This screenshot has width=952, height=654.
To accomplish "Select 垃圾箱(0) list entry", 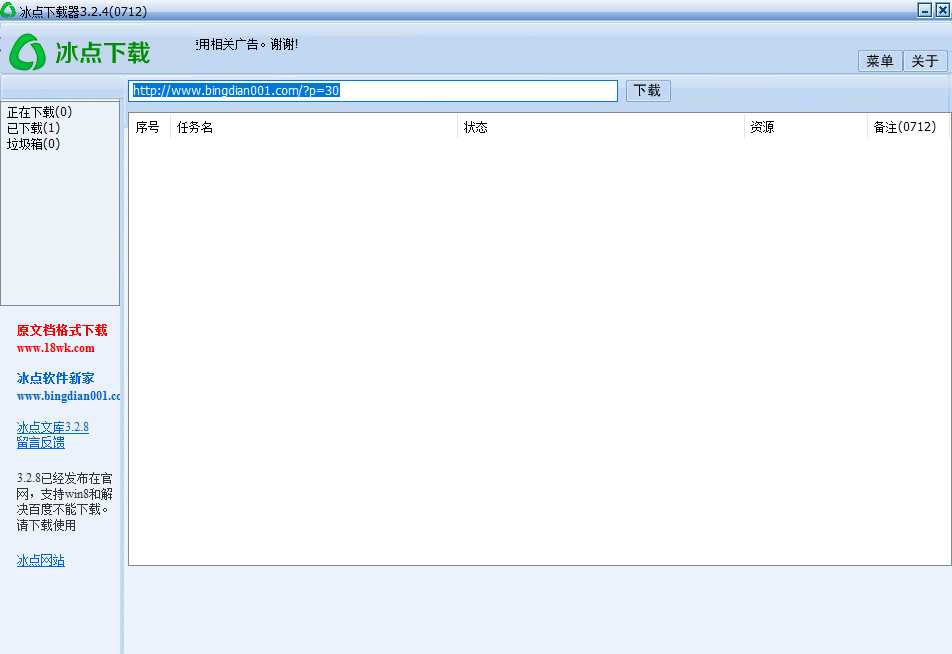I will [x=33, y=143].
